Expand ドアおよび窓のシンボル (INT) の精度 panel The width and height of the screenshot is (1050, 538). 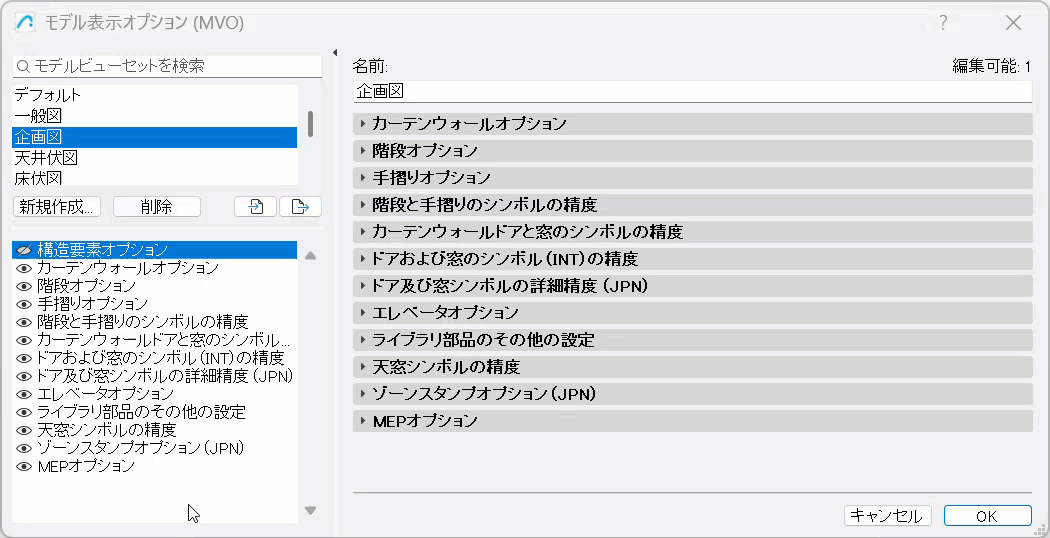pyautogui.click(x=692, y=259)
